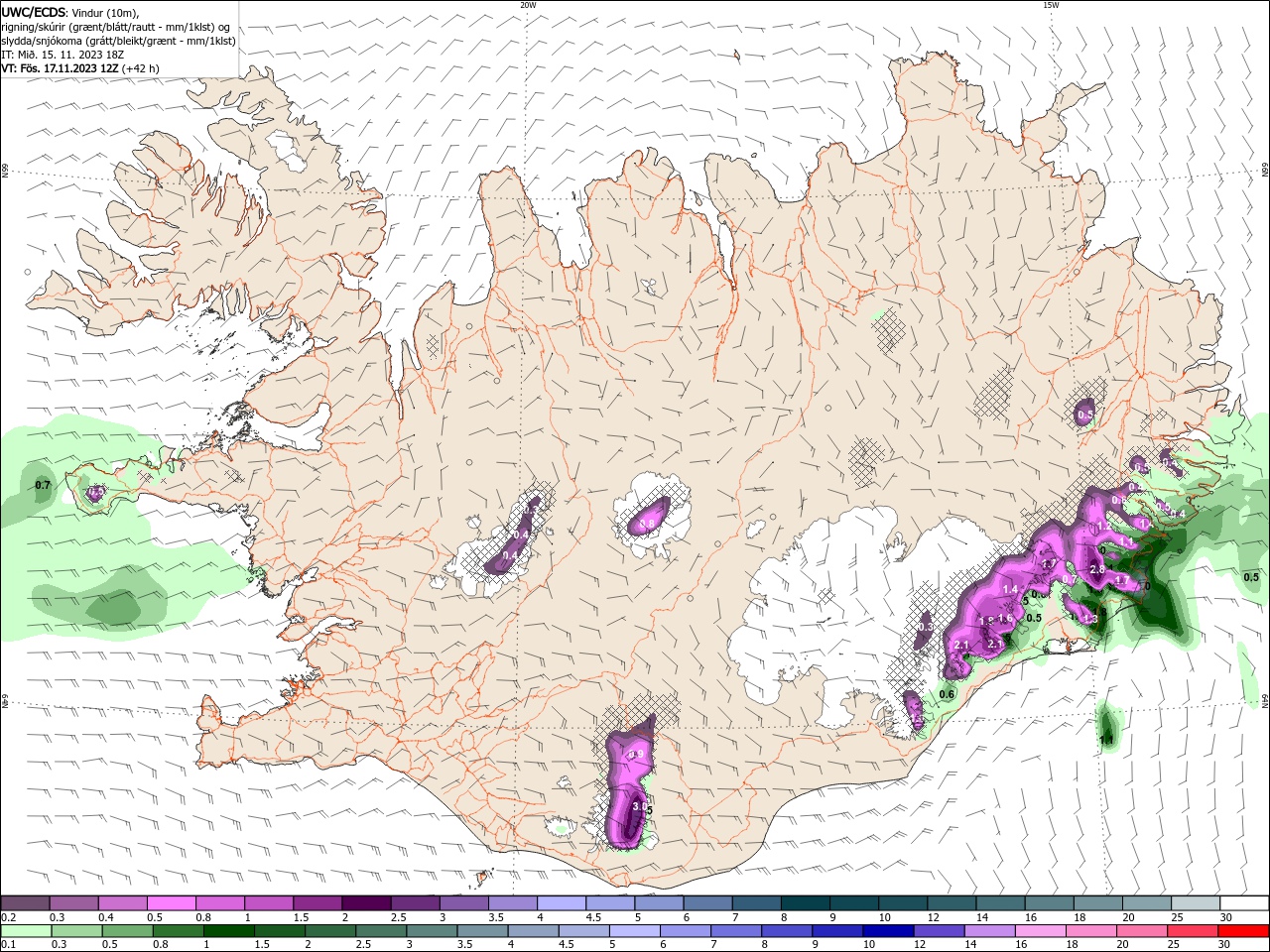
Task: Pick dark purple snow swatch between 2 and 2.5
Action: pyautogui.click(x=365, y=903)
